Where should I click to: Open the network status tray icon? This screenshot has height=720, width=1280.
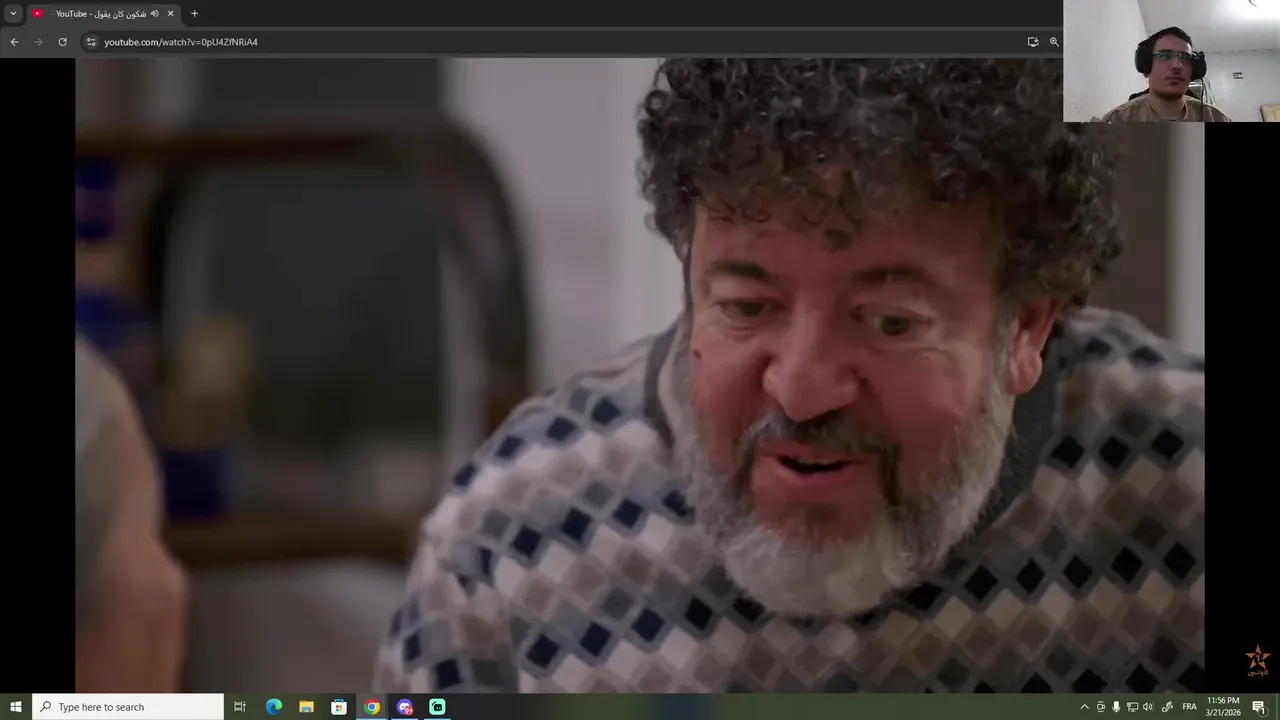point(1132,707)
